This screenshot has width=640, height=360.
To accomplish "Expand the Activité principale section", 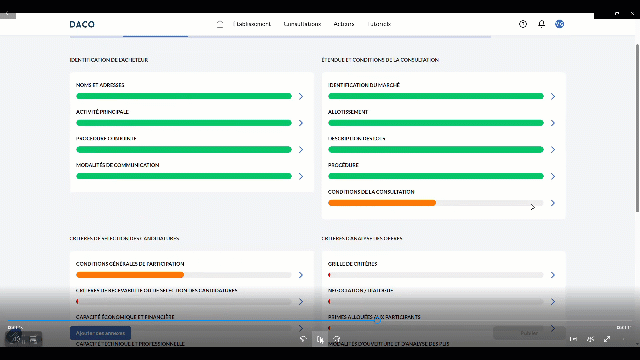I will coord(301,123).
